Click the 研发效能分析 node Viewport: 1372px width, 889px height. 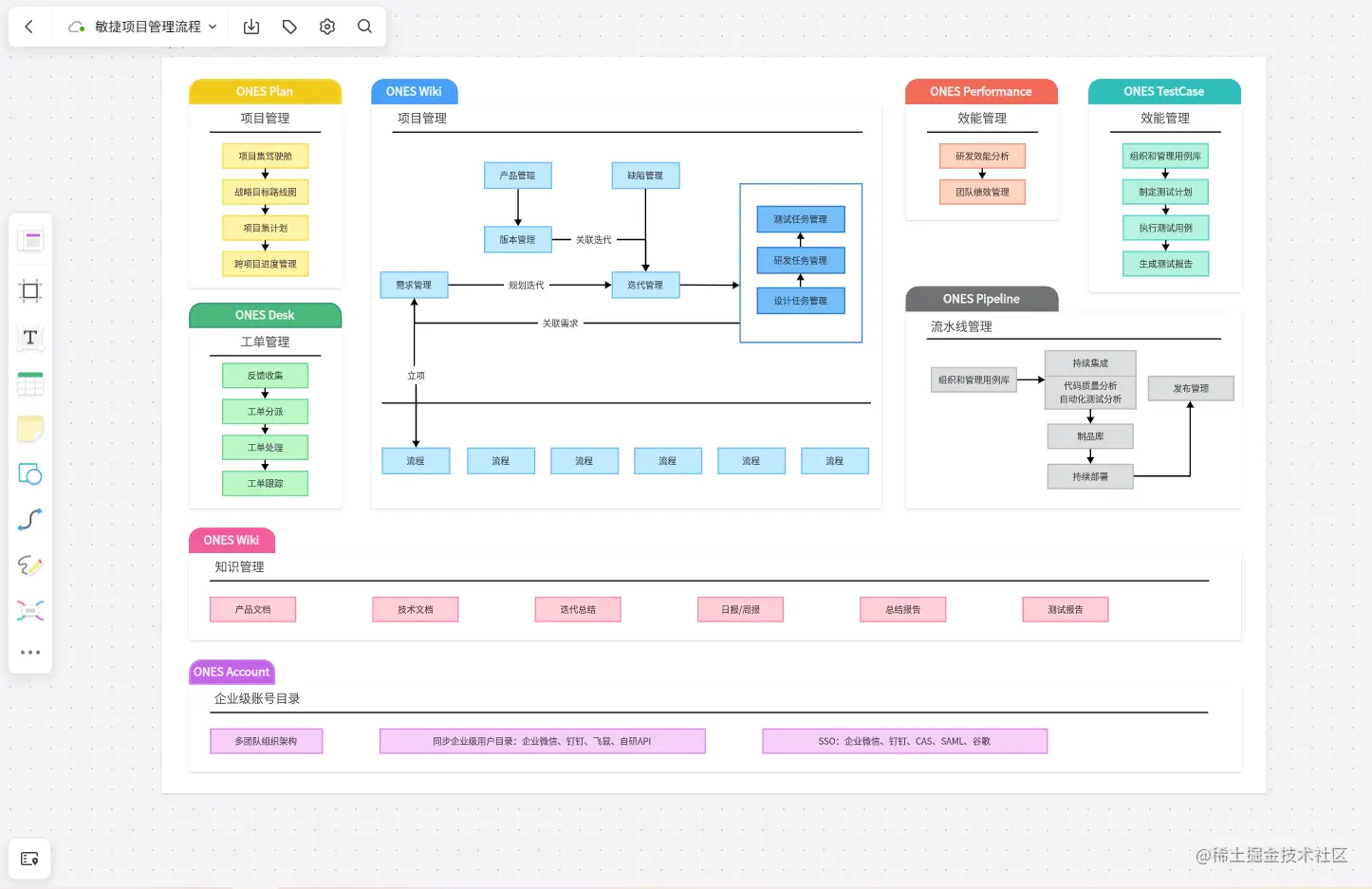pyautogui.click(x=982, y=156)
